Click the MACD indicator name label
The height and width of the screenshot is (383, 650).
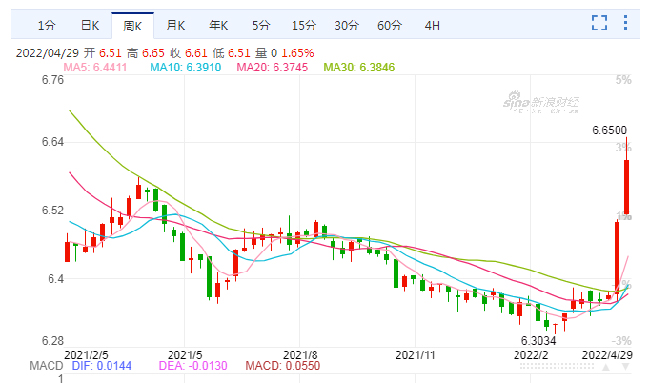point(46,366)
